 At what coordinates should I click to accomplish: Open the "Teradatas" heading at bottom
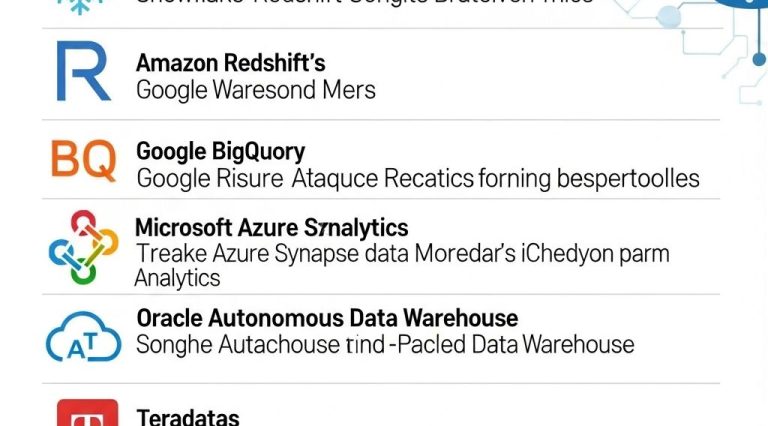coord(187,417)
